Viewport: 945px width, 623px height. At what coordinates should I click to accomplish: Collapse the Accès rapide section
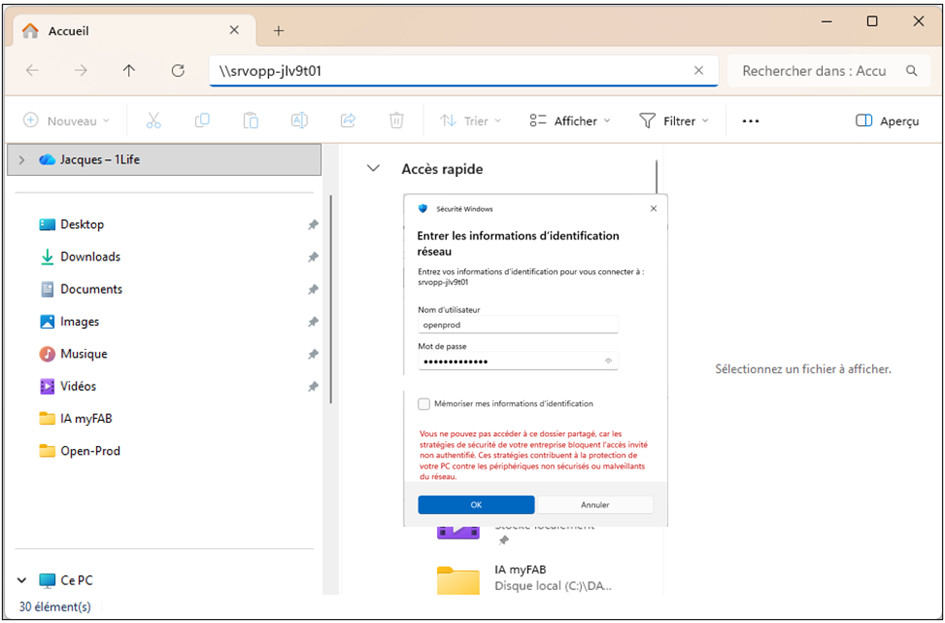point(374,169)
